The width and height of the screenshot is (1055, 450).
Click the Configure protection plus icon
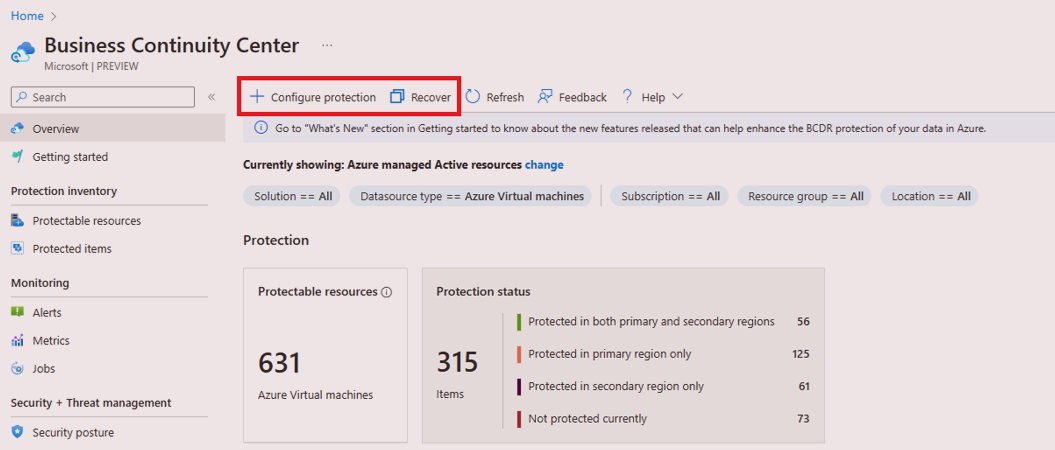(x=257, y=97)
